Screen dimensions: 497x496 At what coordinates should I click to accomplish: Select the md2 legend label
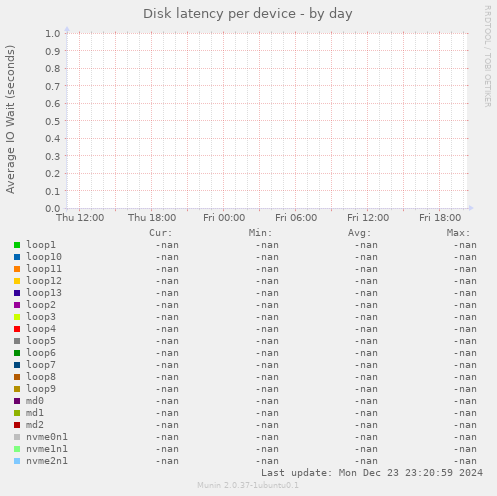pyautogui.click(x=35, y=425)
